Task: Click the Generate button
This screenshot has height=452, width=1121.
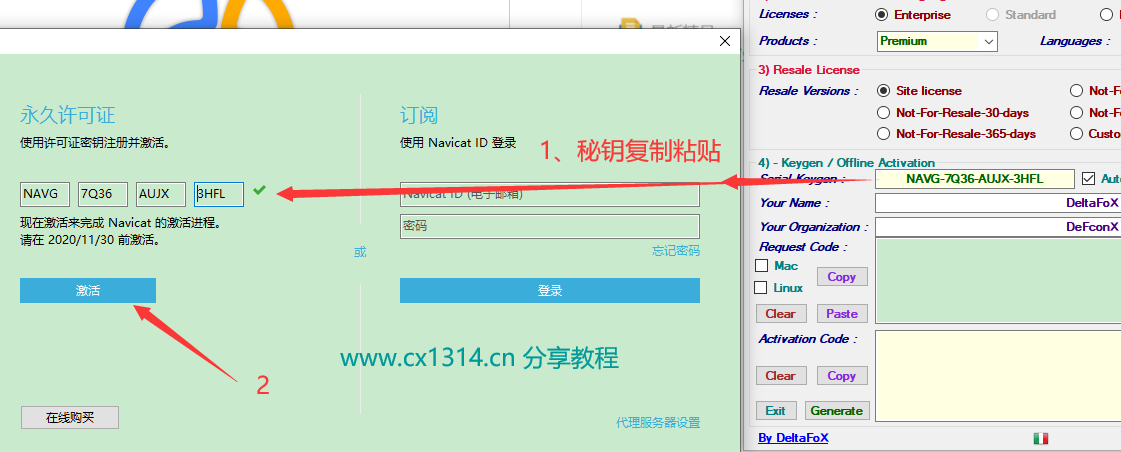Action: click(x=837, y=411)
